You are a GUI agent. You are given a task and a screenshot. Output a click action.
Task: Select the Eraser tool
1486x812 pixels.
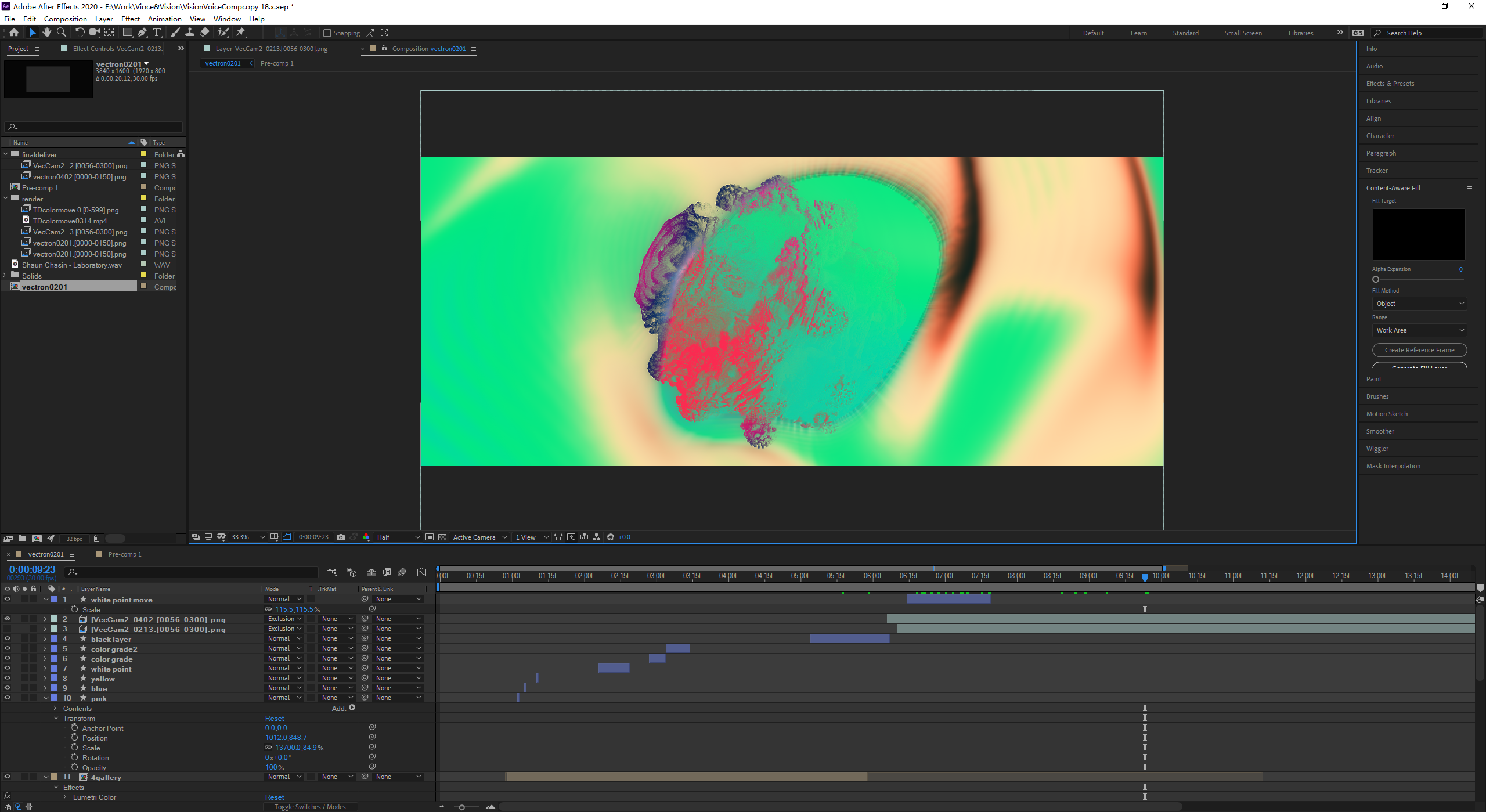click(204, 33)
